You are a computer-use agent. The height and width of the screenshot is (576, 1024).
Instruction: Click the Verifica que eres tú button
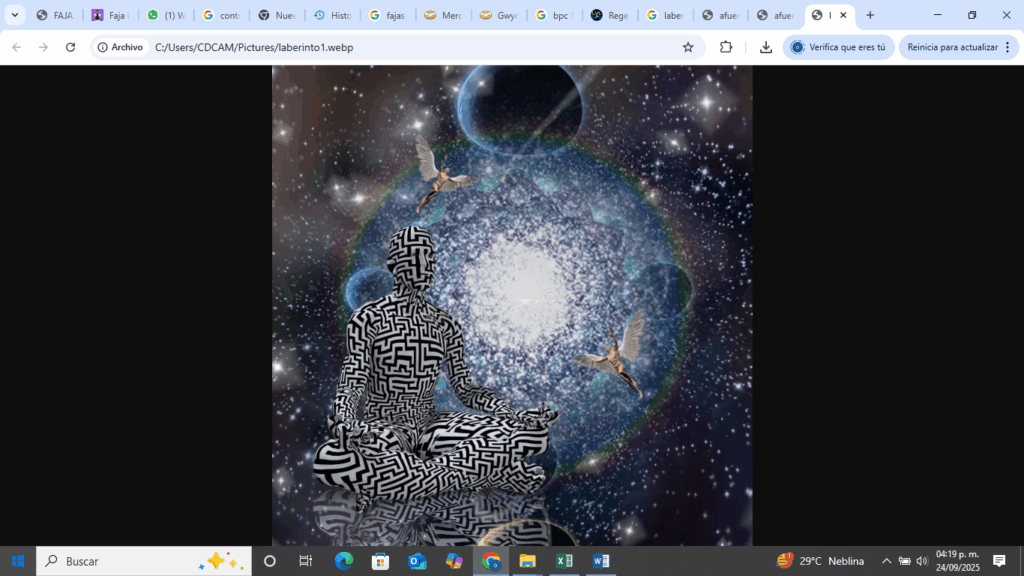coord(838,47)
